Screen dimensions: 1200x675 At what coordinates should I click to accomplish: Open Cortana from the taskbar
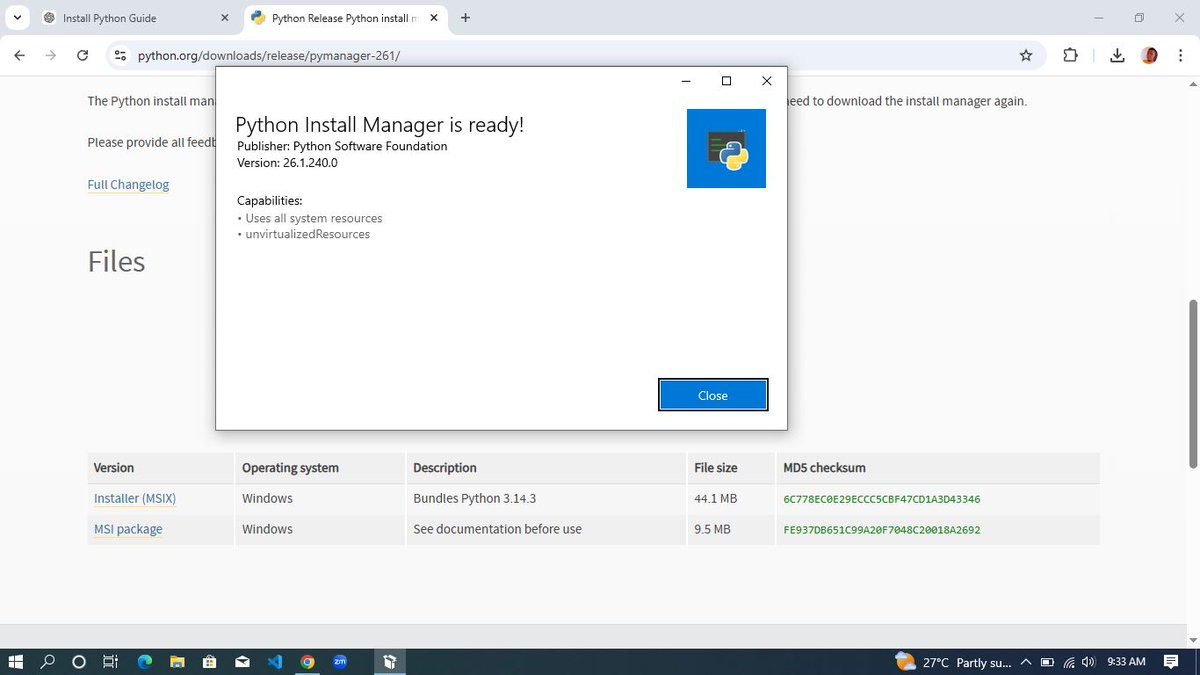pyautogui.click(x=79, y=662)
